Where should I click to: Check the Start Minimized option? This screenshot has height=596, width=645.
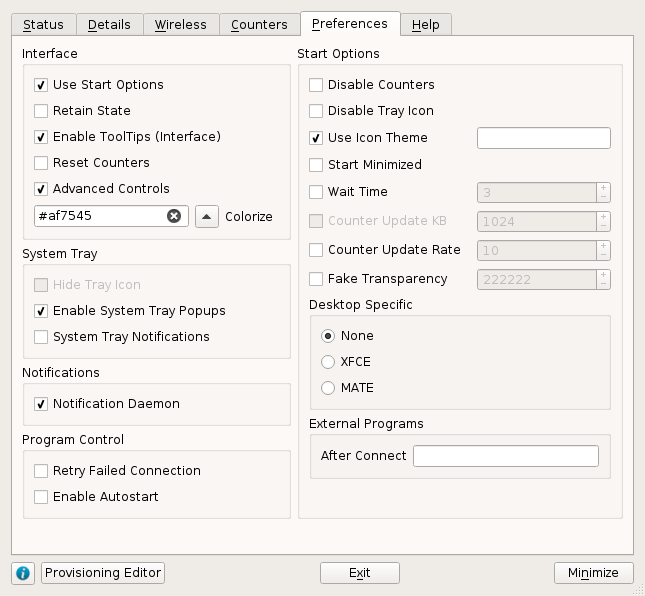pyautogui.click(x=316, y=165)
